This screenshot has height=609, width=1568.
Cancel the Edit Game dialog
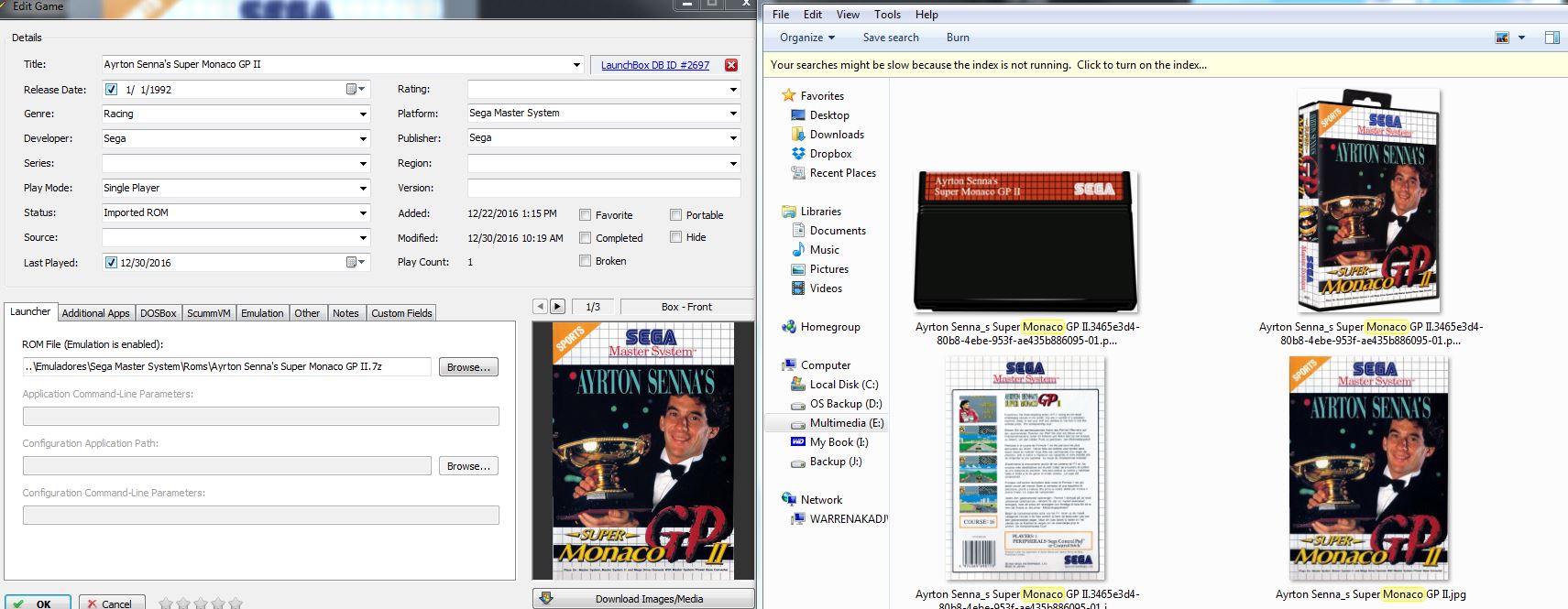tap(111, 604)
